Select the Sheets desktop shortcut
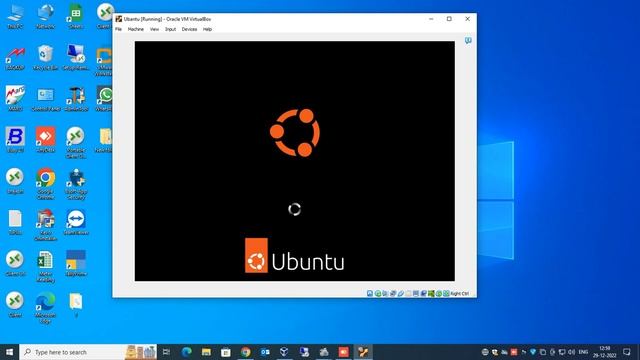Viewport: 640px width, 360px height. (x=76, y=16)
